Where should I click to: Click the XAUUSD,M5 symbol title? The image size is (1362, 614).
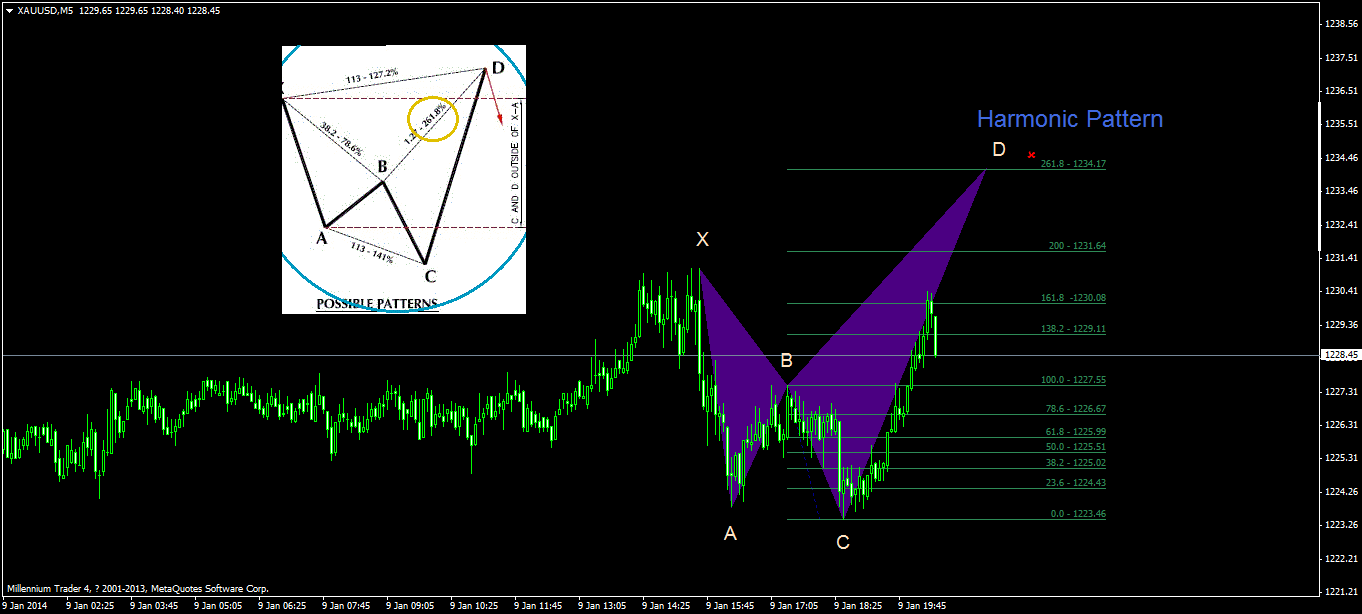(x=45, y=10)
